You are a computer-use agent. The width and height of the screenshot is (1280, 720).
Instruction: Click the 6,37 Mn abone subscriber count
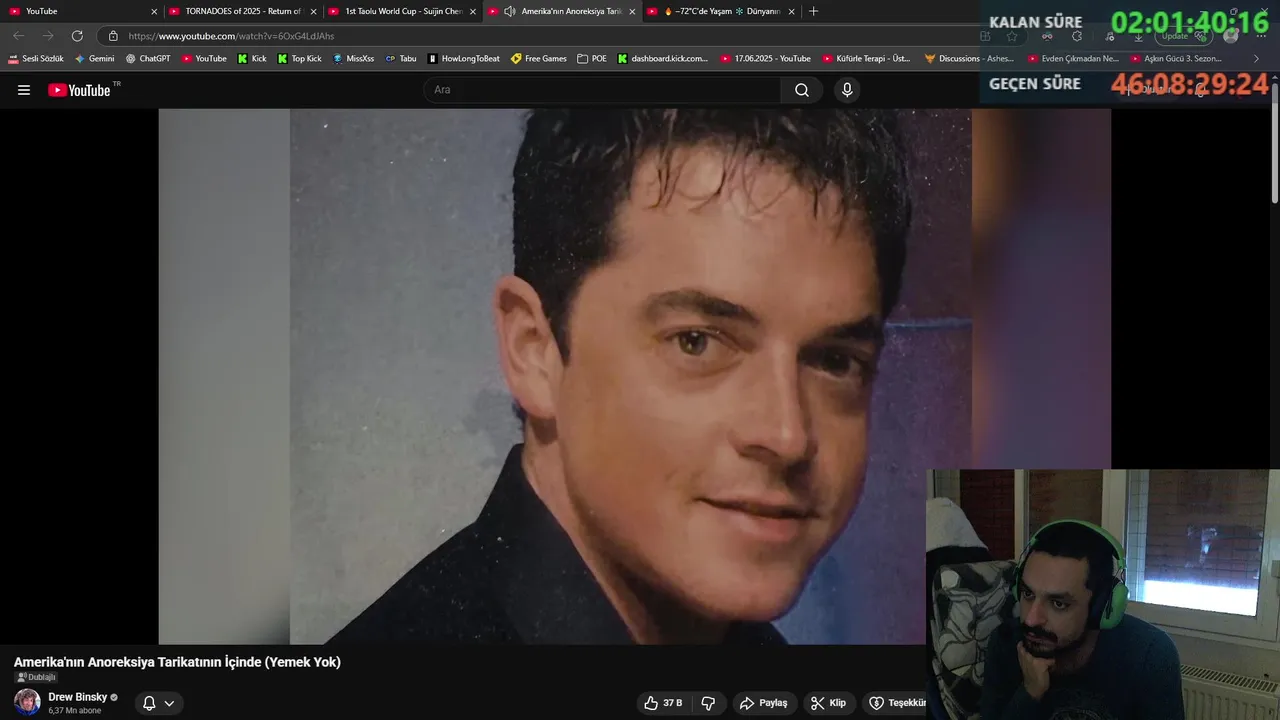(75, 710)
